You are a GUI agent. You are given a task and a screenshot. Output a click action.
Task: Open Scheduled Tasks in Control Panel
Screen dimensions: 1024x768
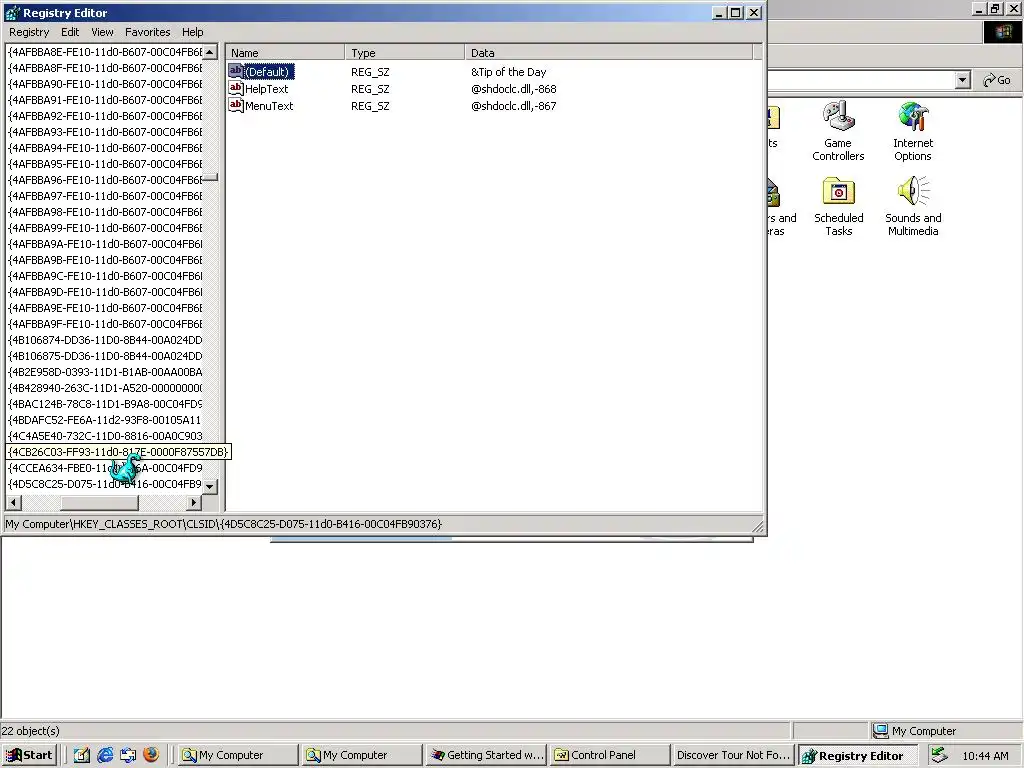839,206
